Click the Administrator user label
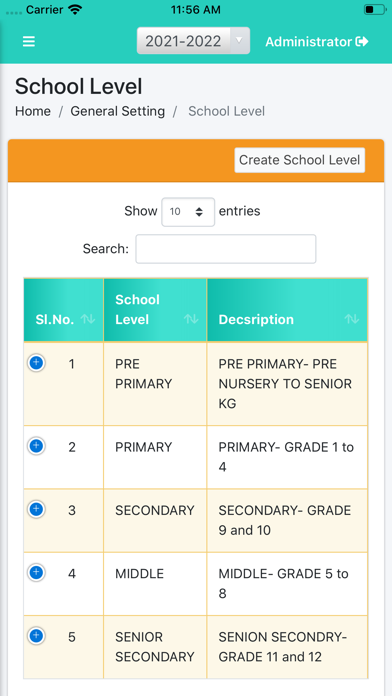 pos(309,42)
